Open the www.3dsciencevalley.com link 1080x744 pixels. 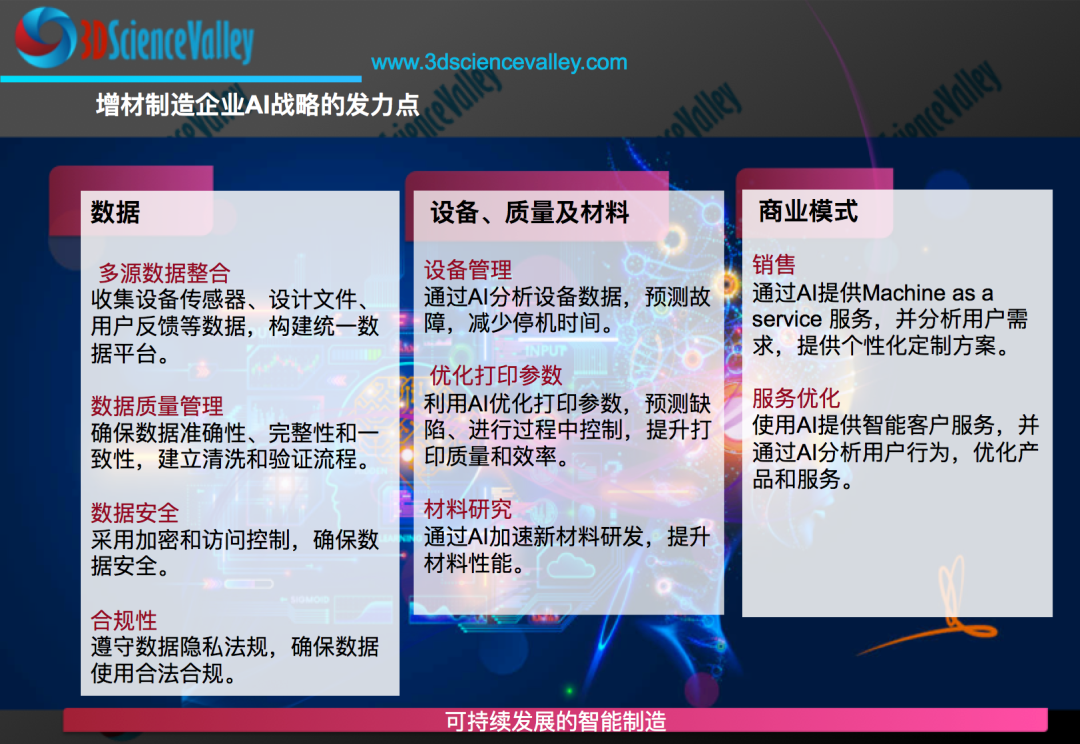[499, 62]
